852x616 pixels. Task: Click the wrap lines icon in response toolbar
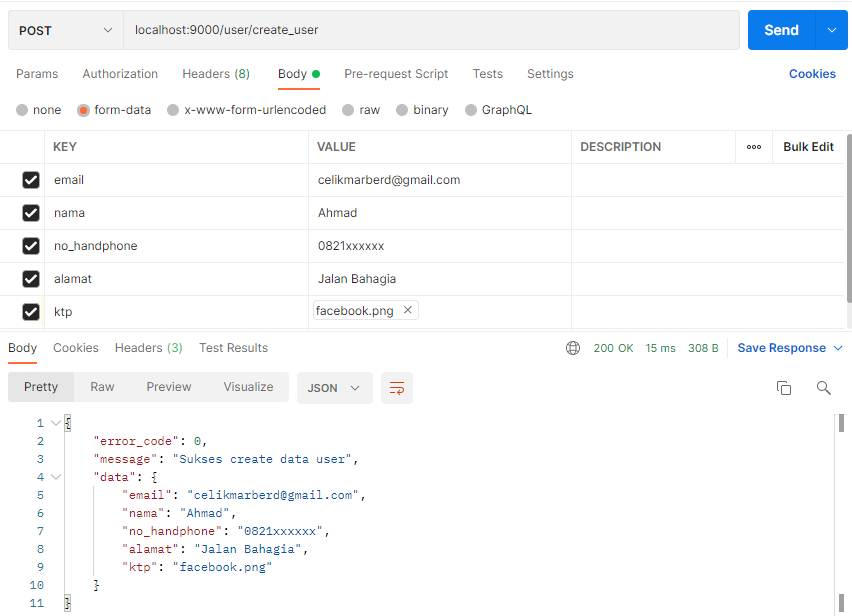(397, 388)
